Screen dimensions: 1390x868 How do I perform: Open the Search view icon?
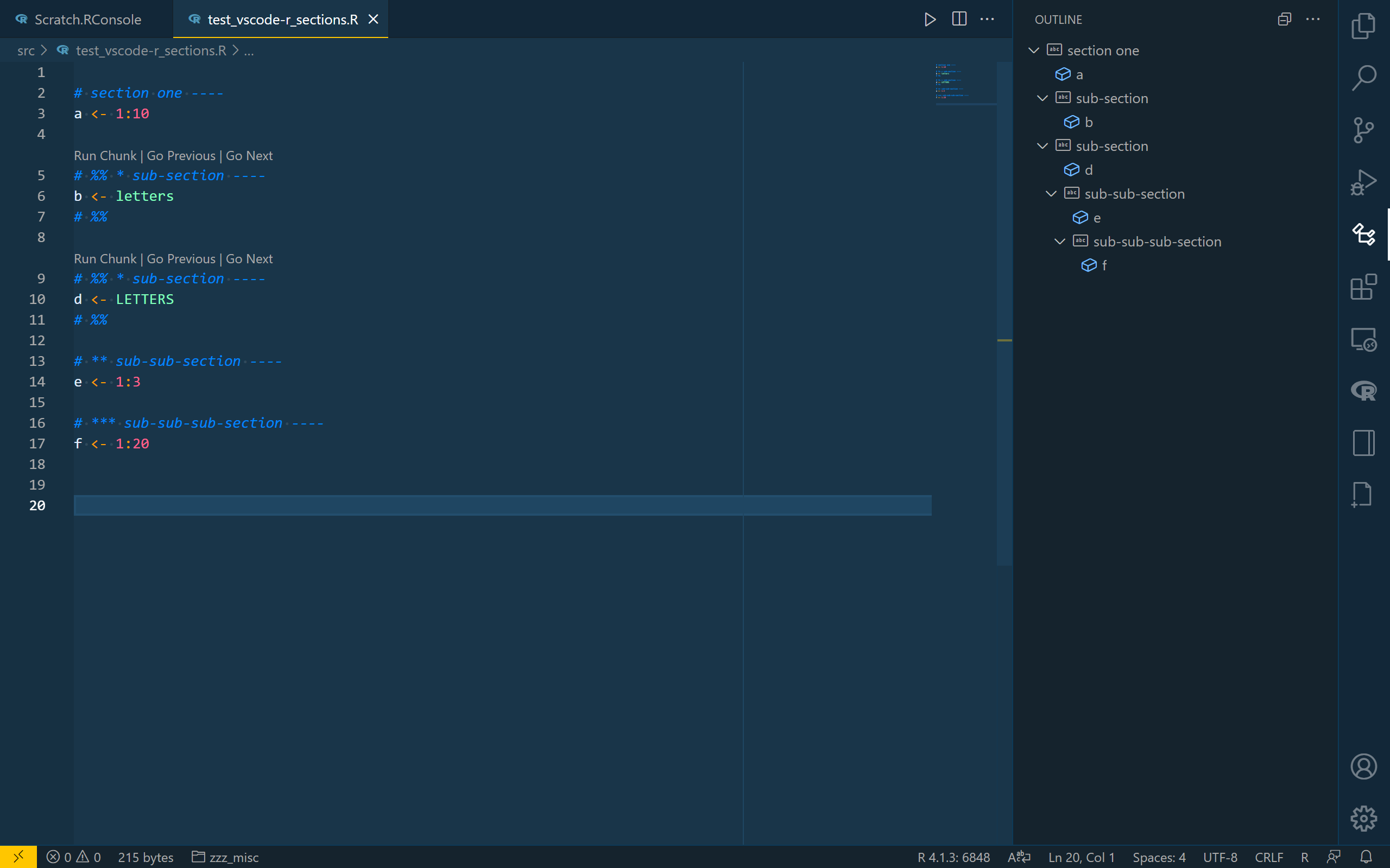point(1363,78)
